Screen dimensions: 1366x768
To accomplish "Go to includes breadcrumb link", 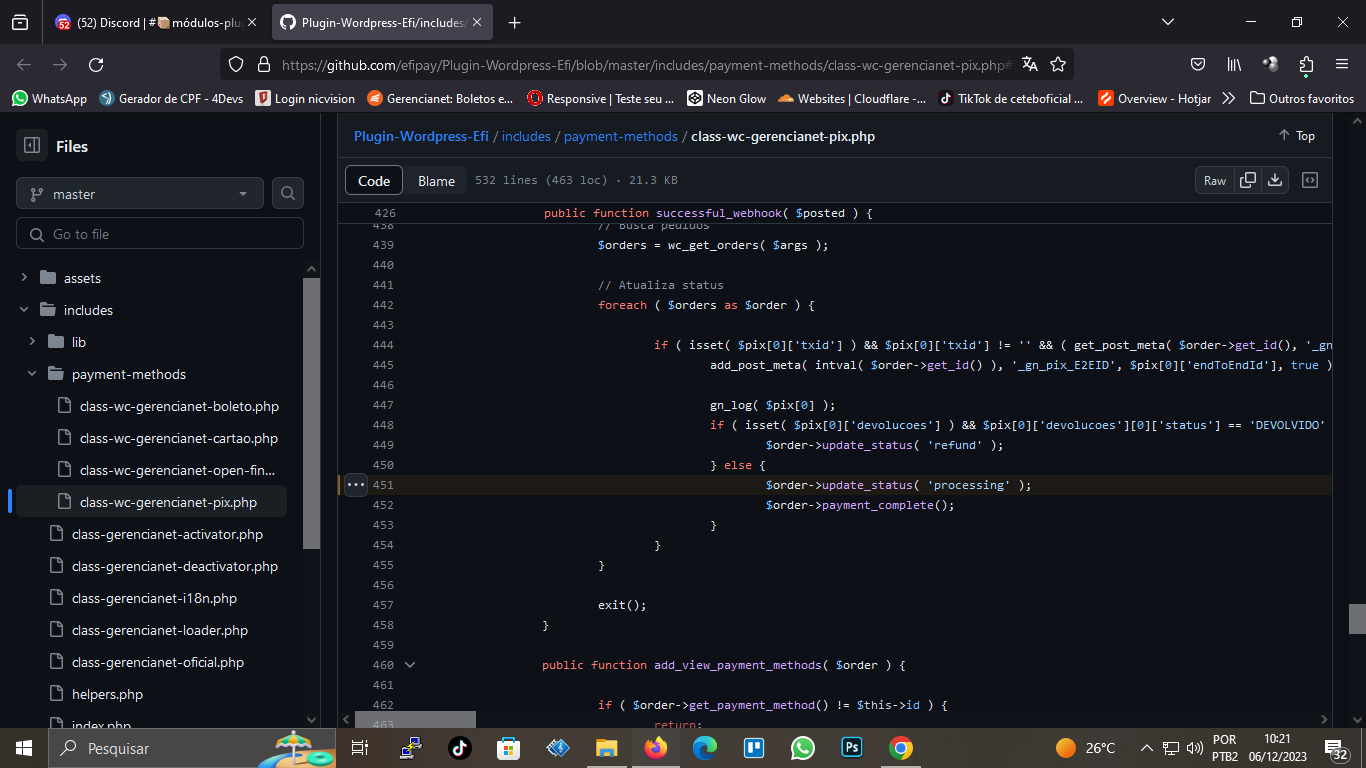I will point(526,136).
